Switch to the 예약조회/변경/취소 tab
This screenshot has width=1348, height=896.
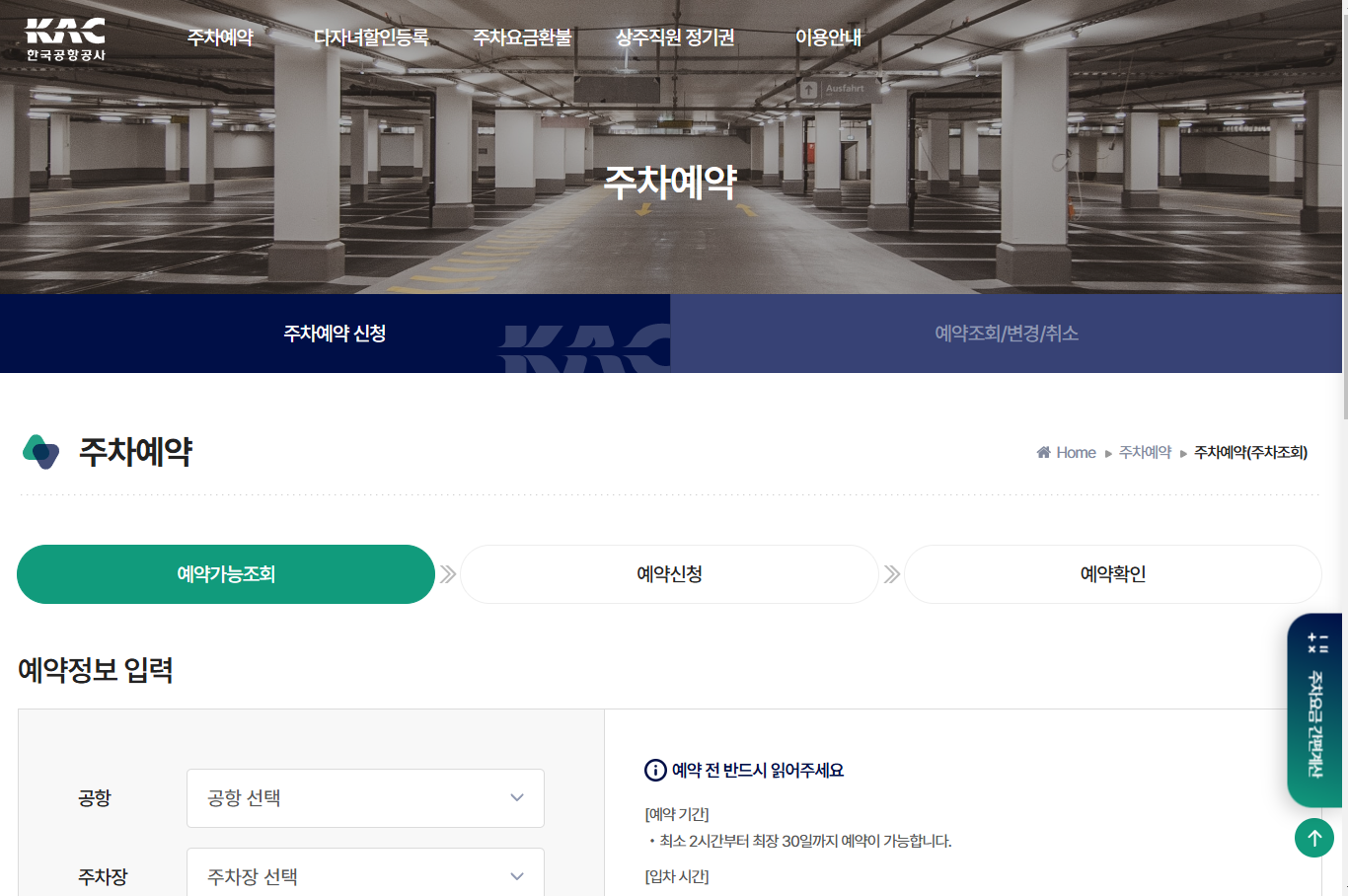pyautogui.click(x=1007, y=334)
